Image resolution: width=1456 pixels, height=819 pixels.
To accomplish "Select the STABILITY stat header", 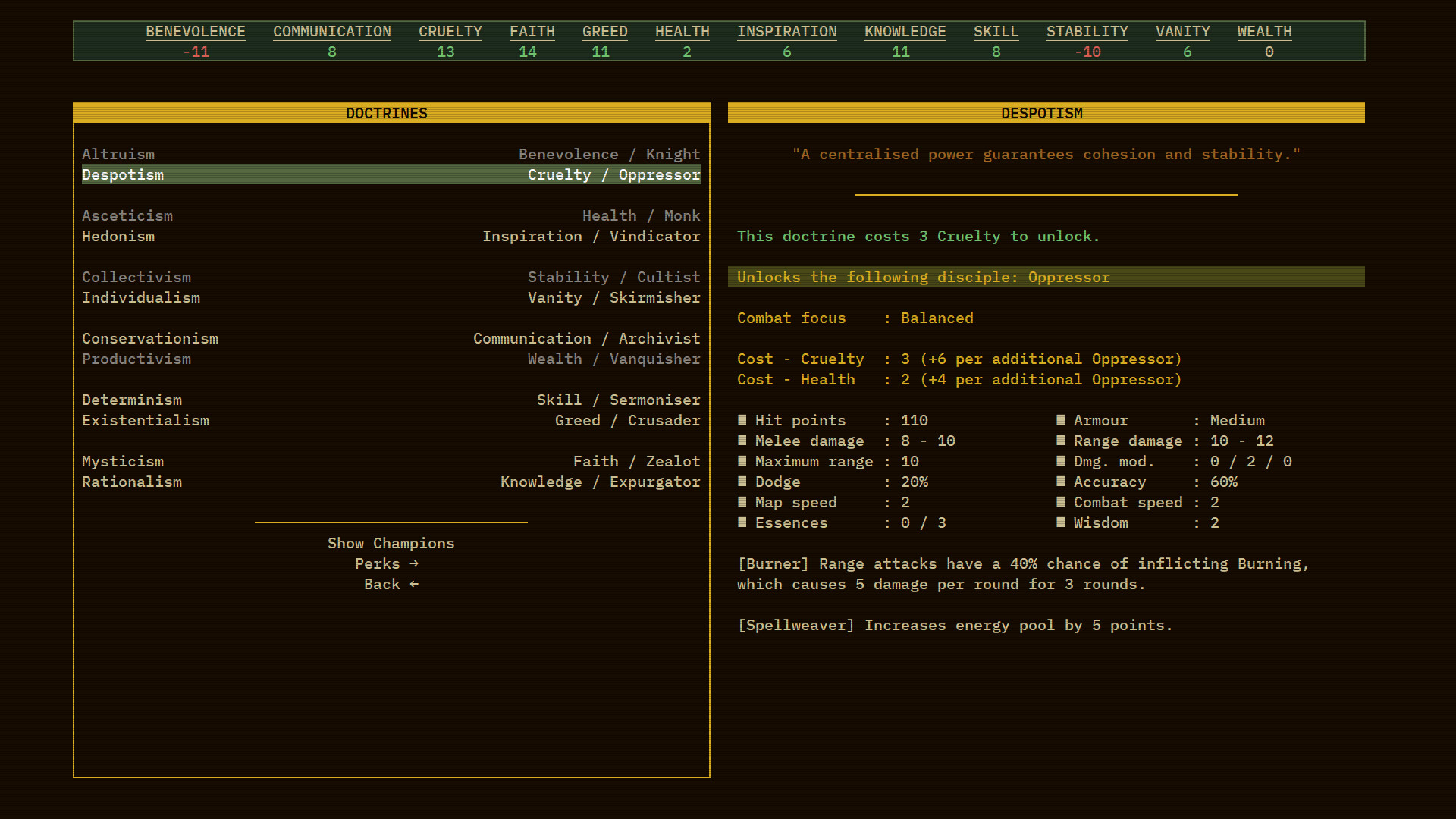I will point(1087,32).
